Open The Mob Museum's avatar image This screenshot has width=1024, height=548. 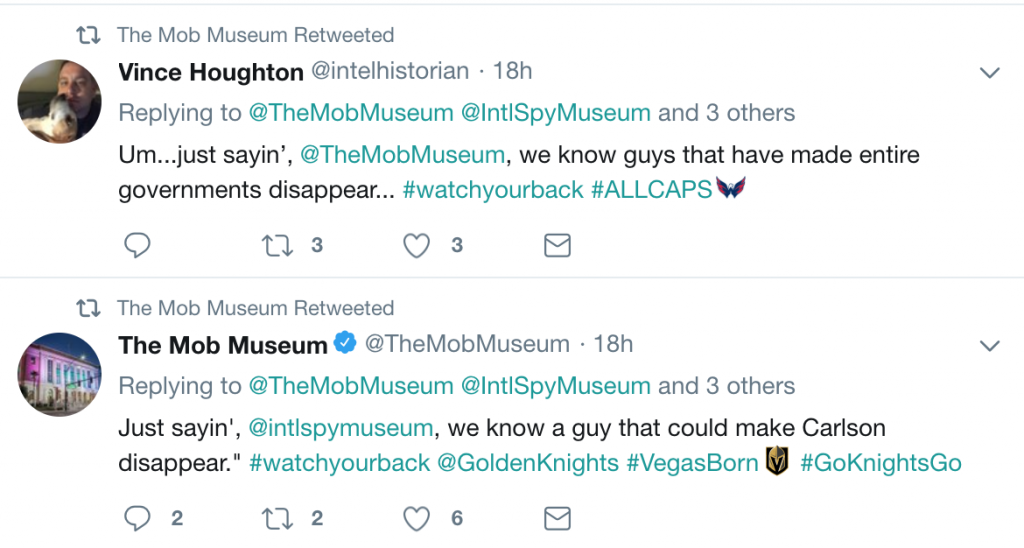[x=59, y=374]
